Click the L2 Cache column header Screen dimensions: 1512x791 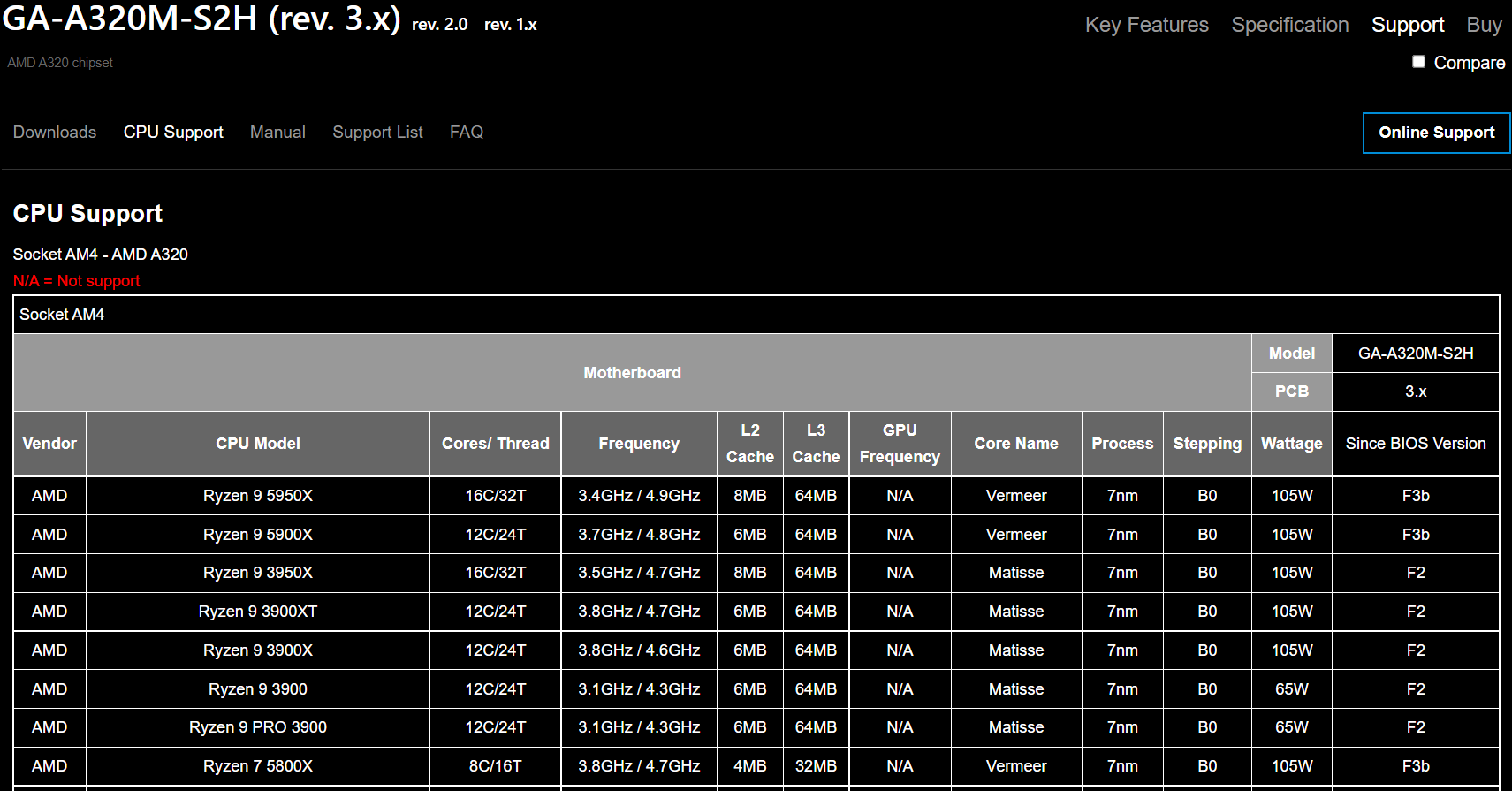[x=750, y=444]
